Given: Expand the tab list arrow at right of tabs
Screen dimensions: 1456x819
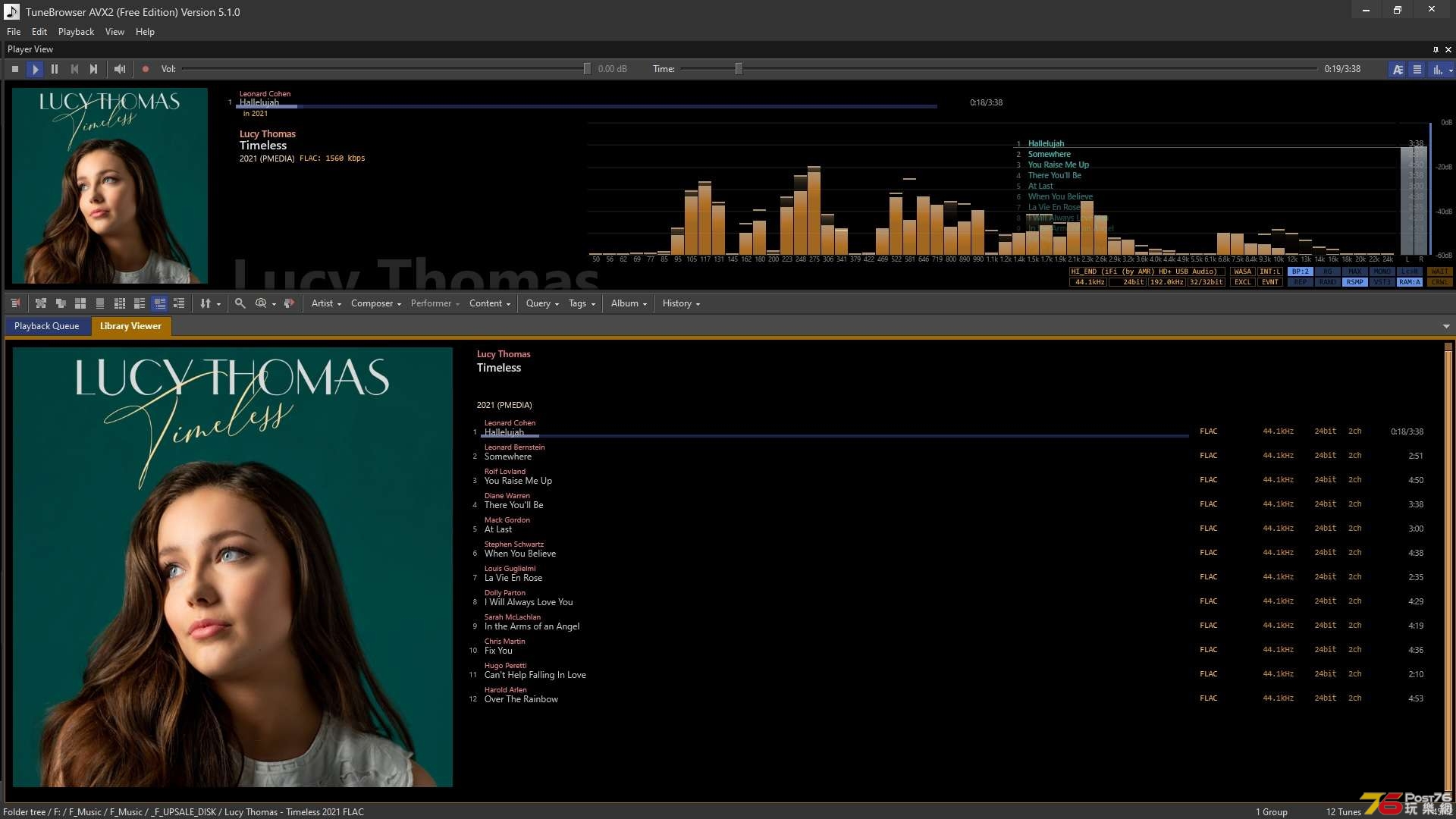Looking at the screenshot, I should 1446,326.
